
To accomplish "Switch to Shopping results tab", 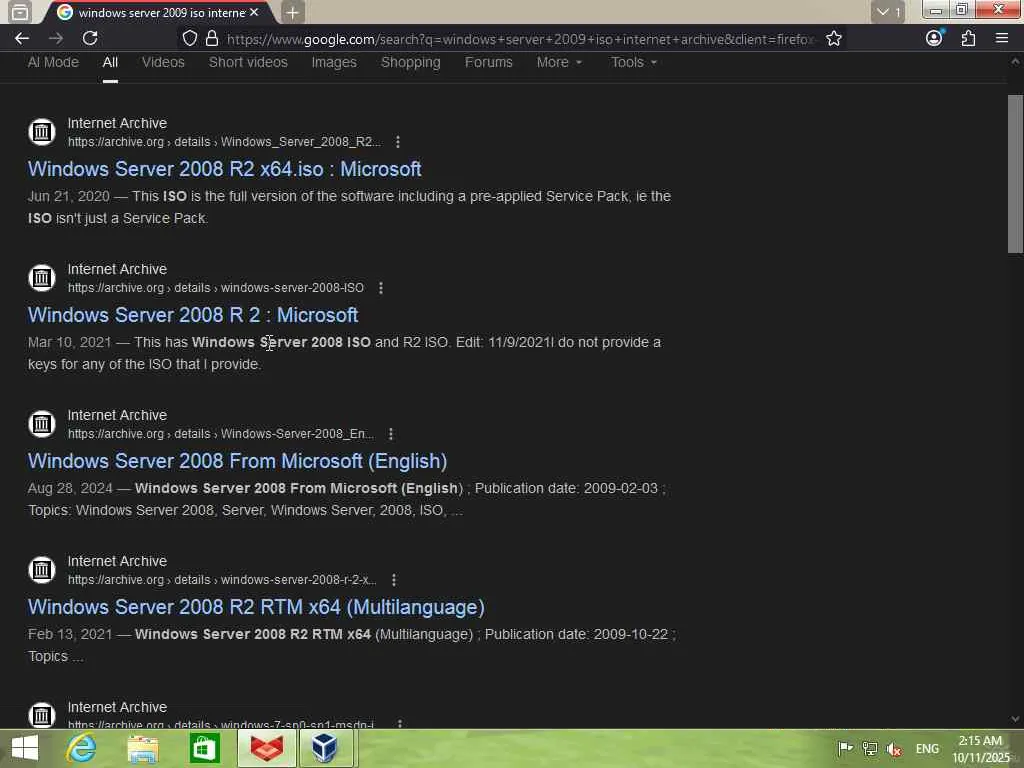I will tap(411, 62).
